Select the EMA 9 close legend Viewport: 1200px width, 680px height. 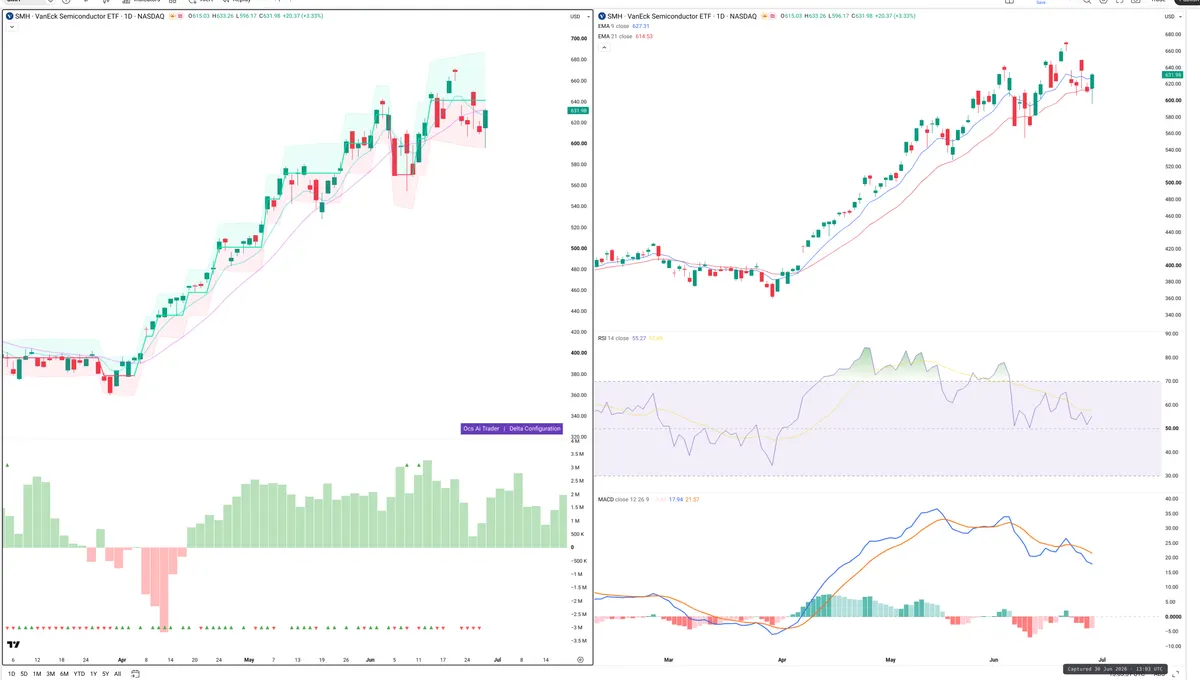pos(613,26)
